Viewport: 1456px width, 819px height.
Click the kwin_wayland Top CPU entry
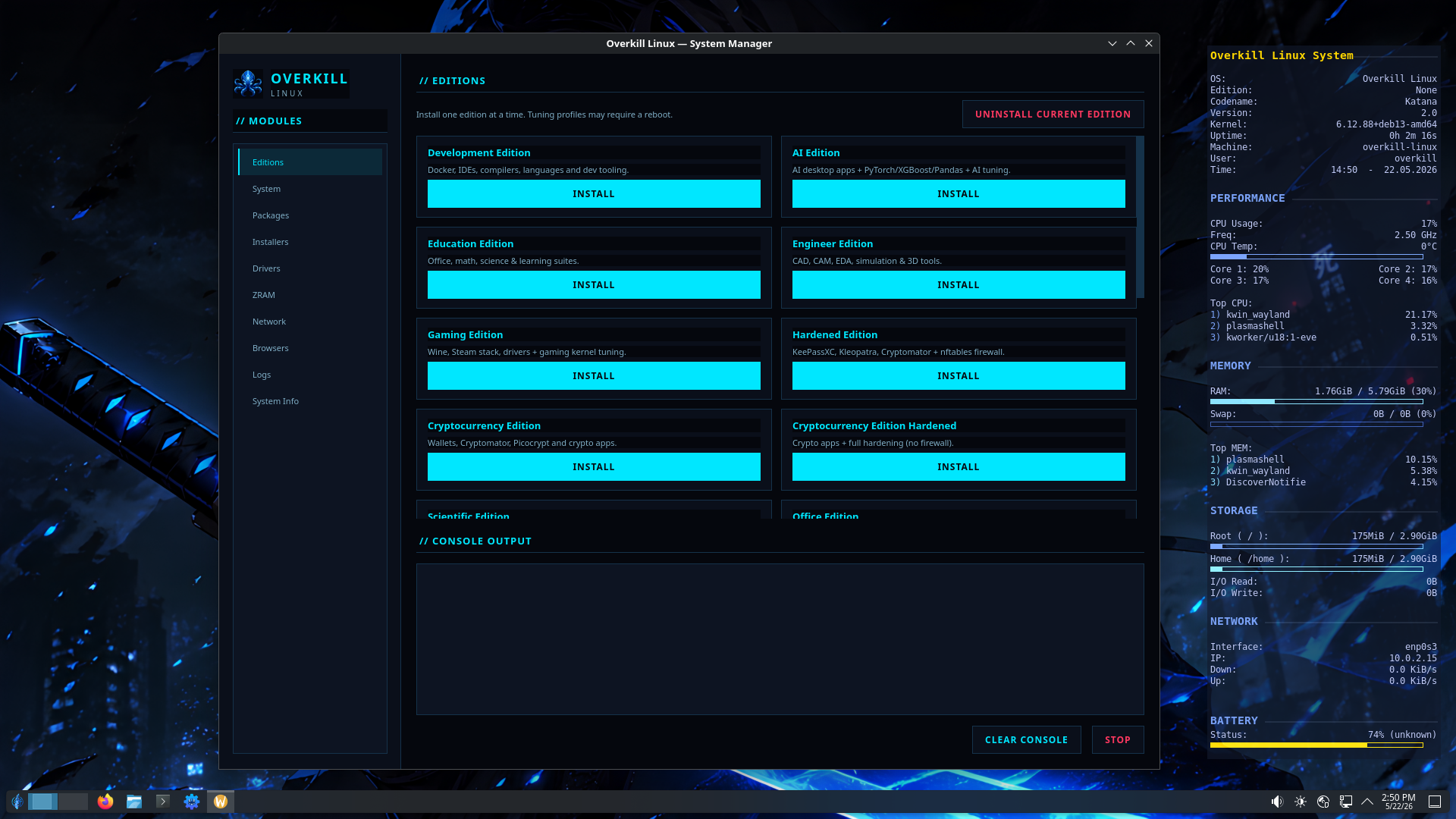point(1323,315)
